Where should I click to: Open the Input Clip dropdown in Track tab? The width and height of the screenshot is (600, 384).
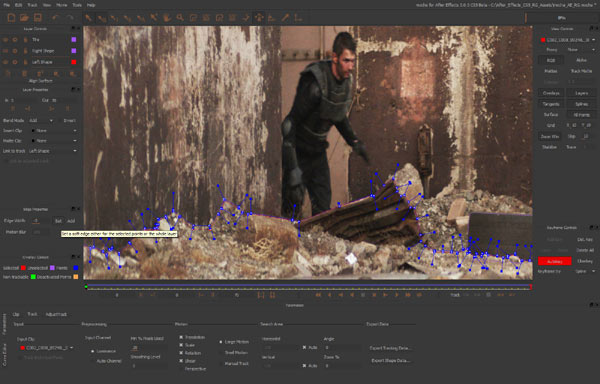pyautogui.click(x=46, y=348)
